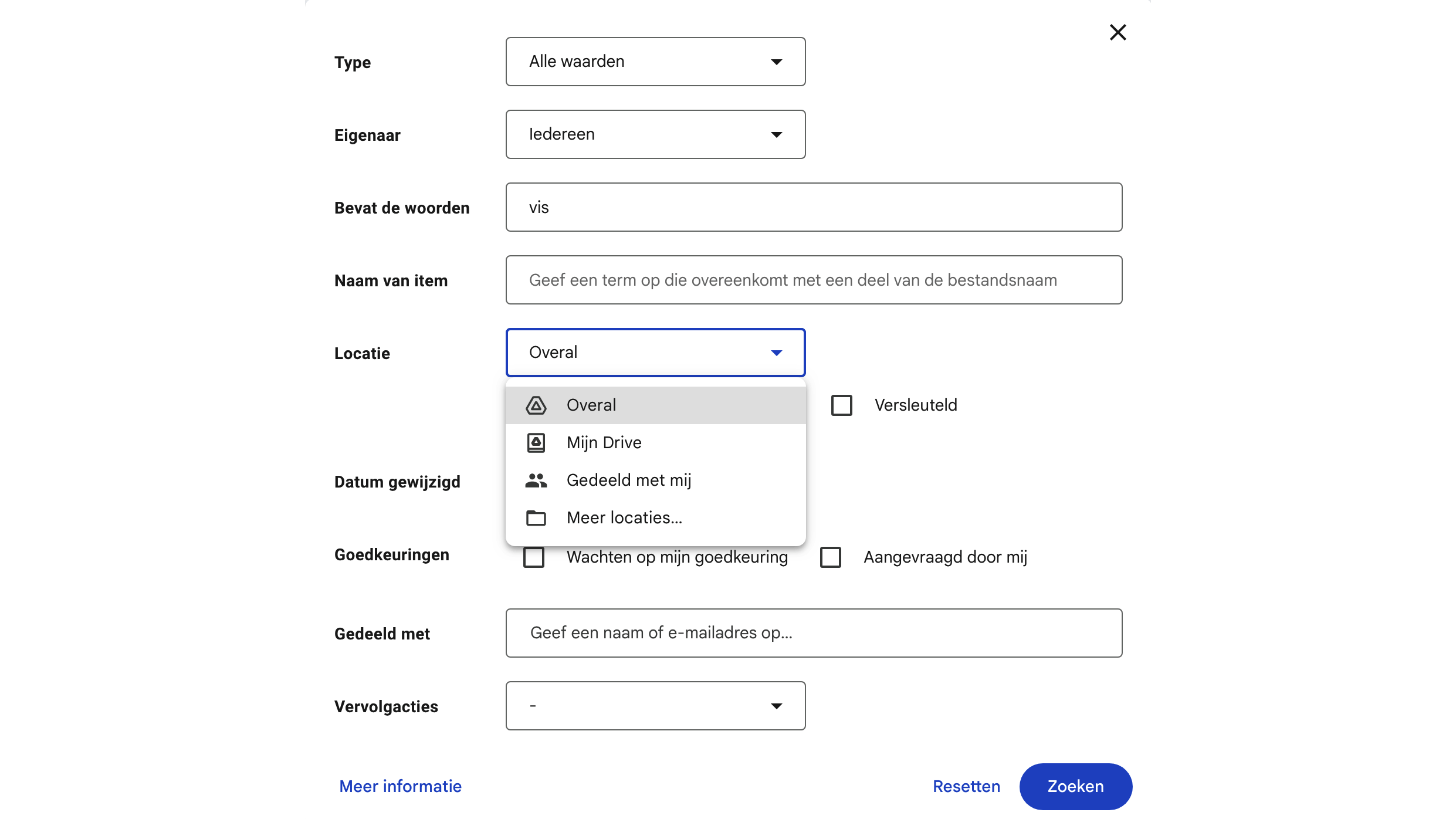The width and height of the screenshot is (1456, 819).
Task: Check Wachten op mijn goedkeuring
Action: point(534,557)
